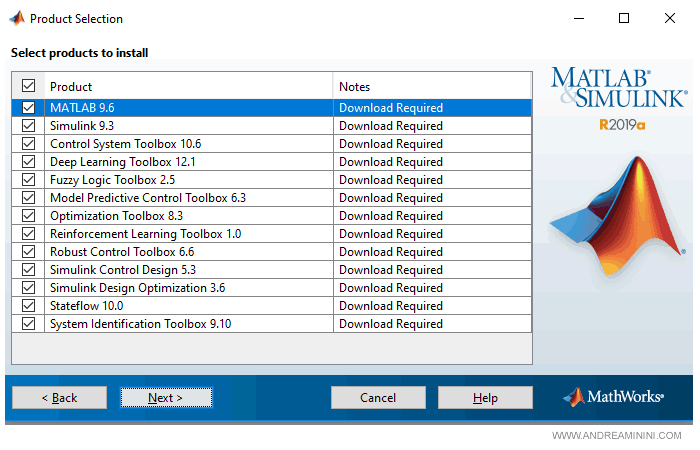This screenshot has height=450, width=700.
Task: Minimize the Product Selection window
Action: coord(579,18)
